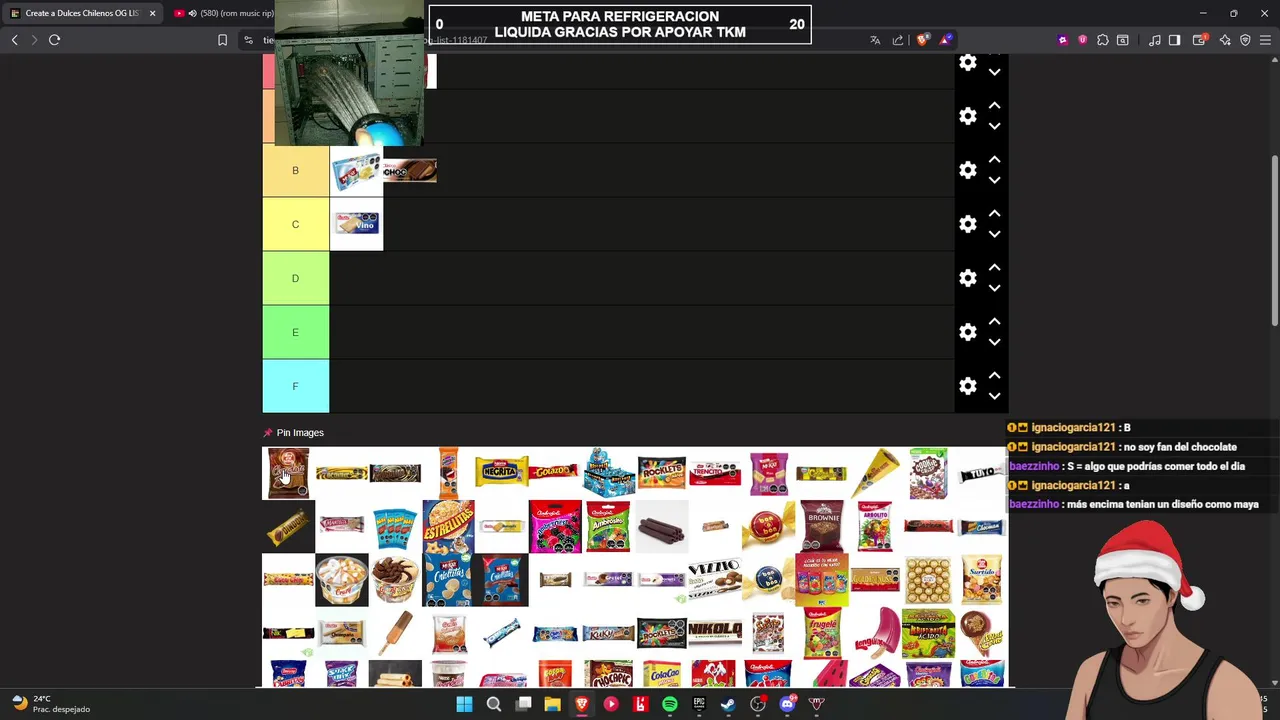Select the ColaCao box image
1280x720 pixels.
point(662,675)
